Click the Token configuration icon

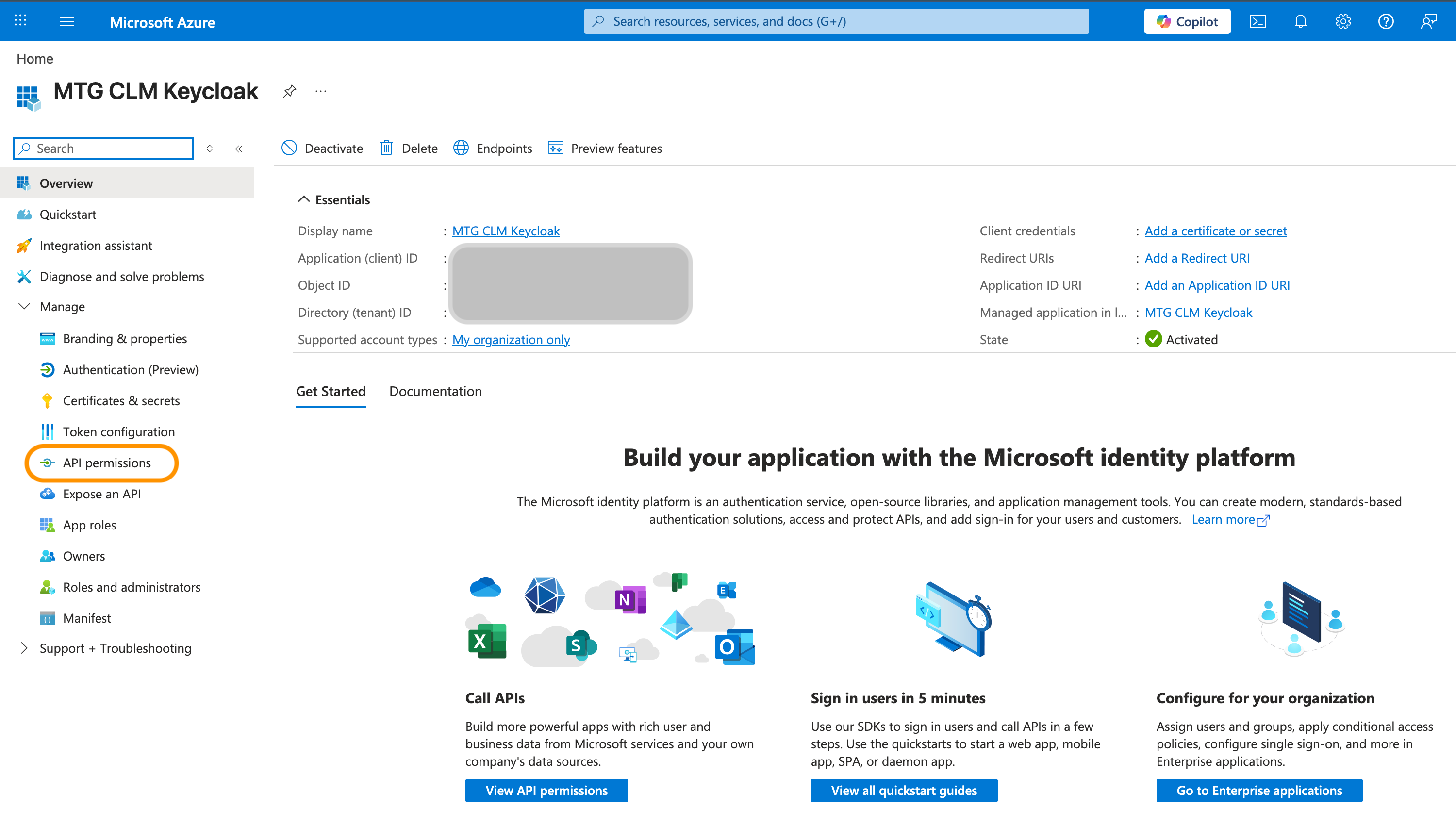pyautogui.click(x=48, y=432)
